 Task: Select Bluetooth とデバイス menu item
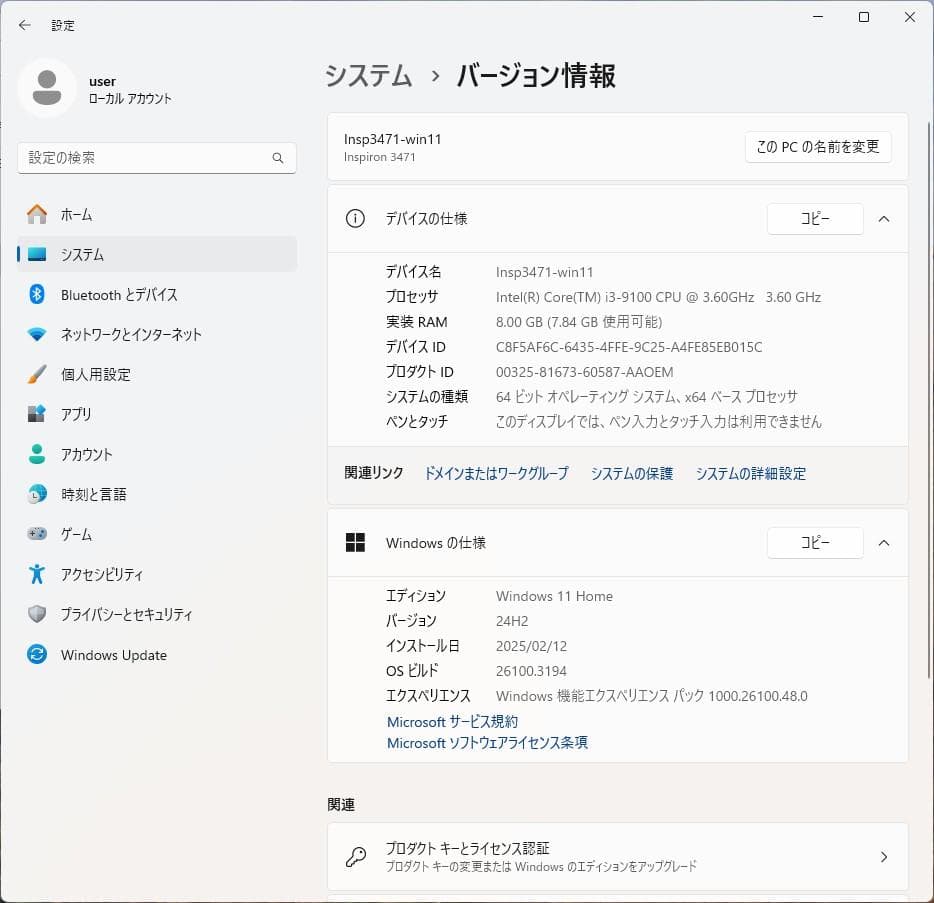pos(157,294)
